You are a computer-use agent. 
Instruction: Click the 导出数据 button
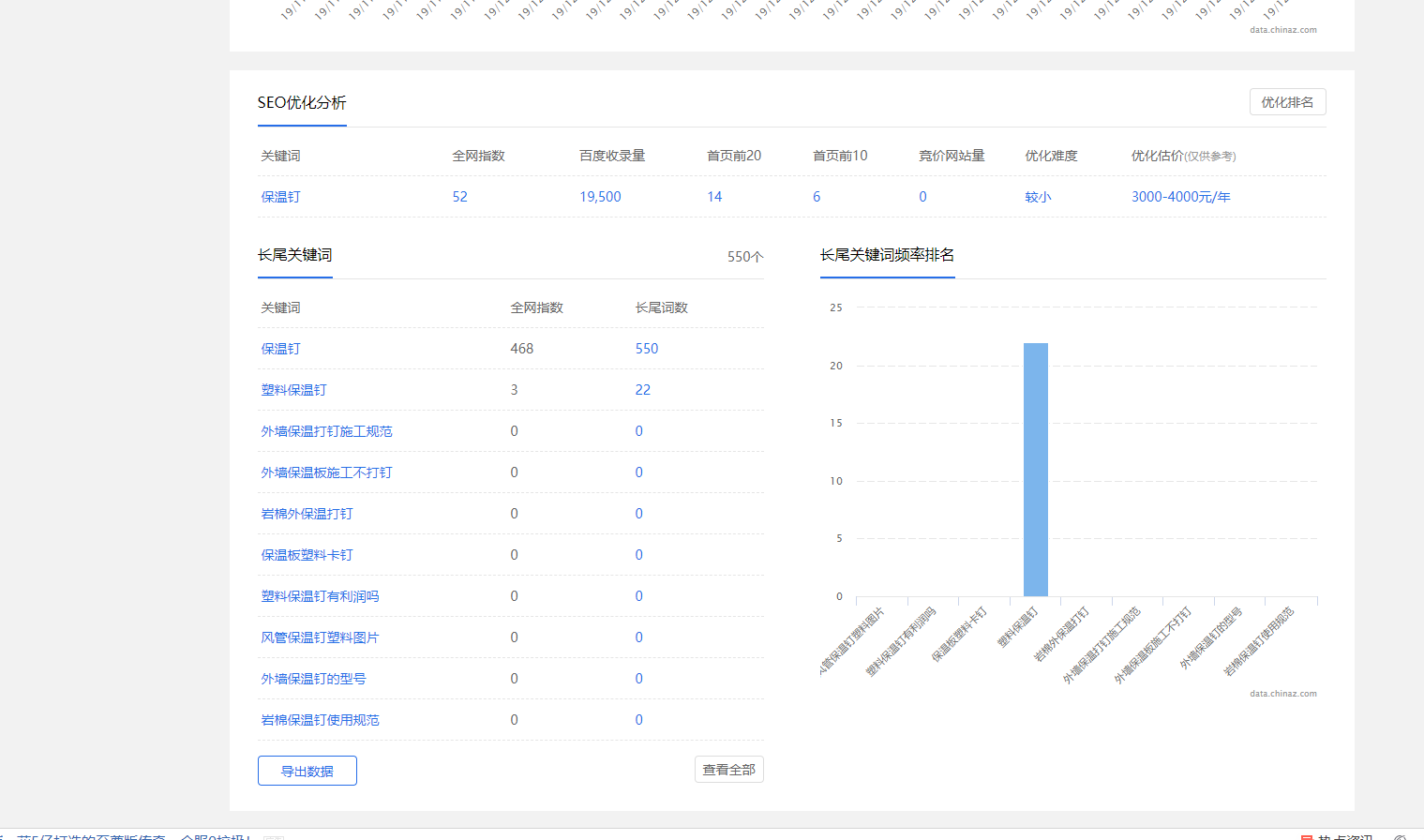pos(307,771)
